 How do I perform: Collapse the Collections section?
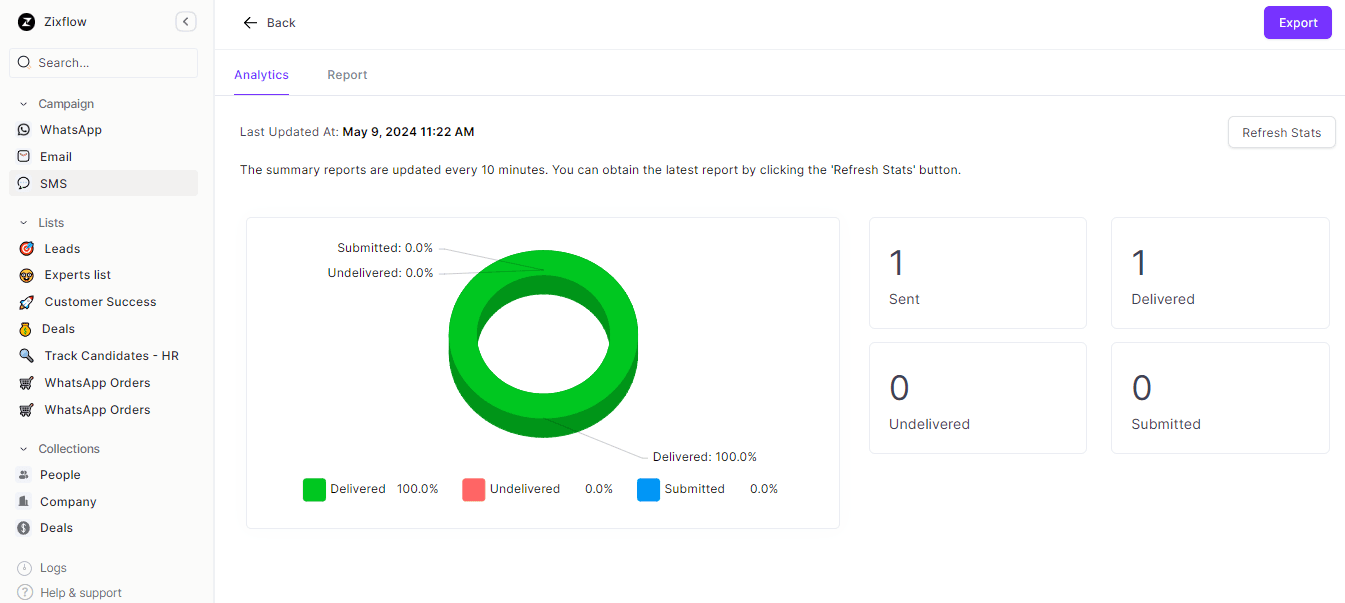(24, 449)
